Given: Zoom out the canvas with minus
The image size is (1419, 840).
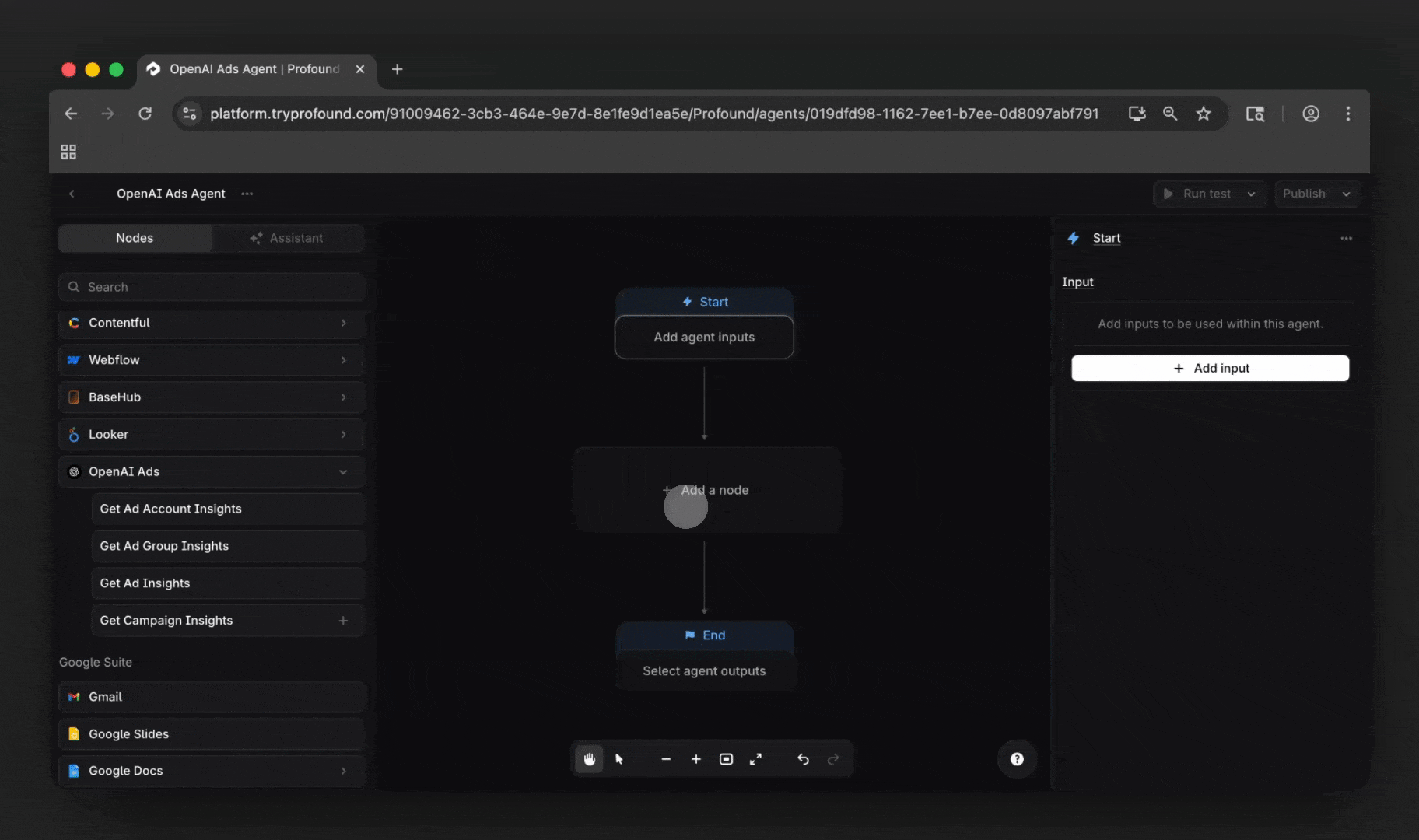Looking at the screenshot, I should (x=666, y=759).
